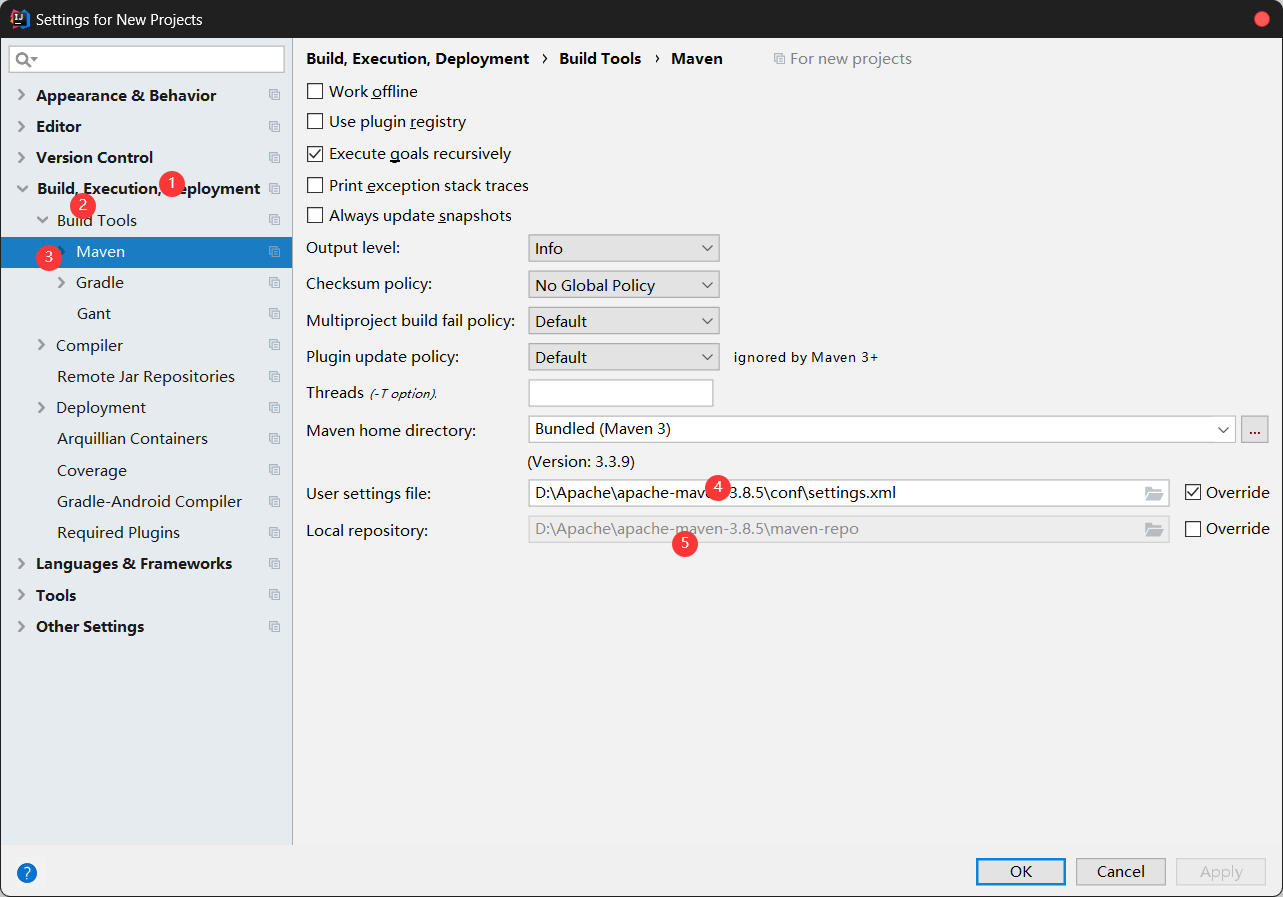Click the project-level icon beside Other Settings
Image resolution: width=1283 pixels, height=897 pixels.
tap(274, 626)
